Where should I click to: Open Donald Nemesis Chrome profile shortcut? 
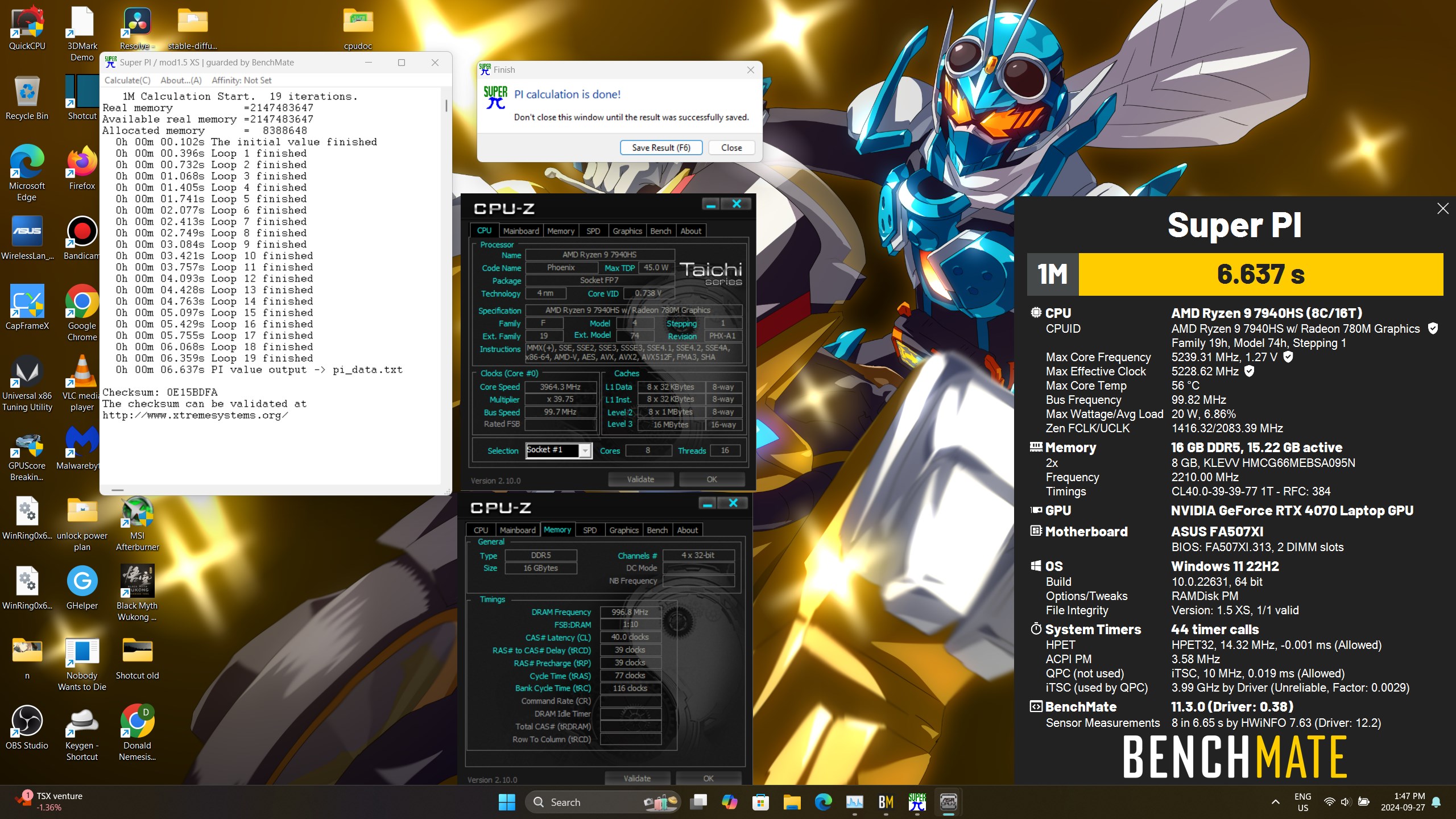(x=137, y=733)
